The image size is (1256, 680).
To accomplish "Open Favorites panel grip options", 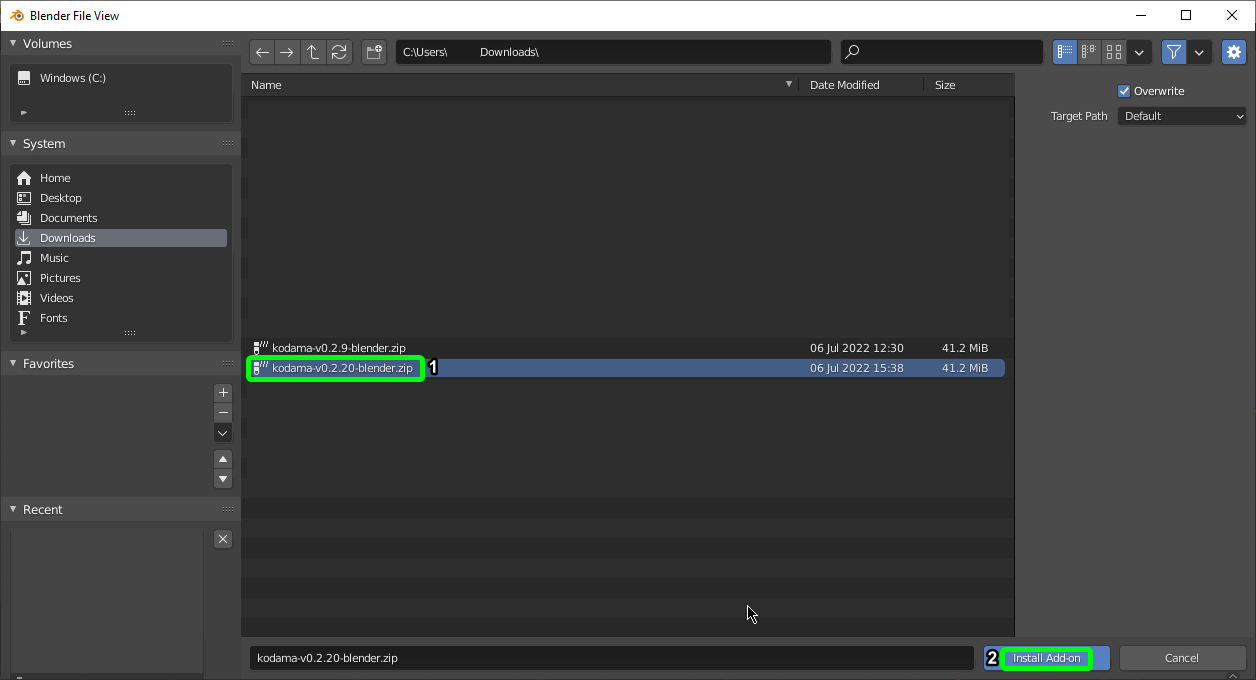I will (228, 364).
